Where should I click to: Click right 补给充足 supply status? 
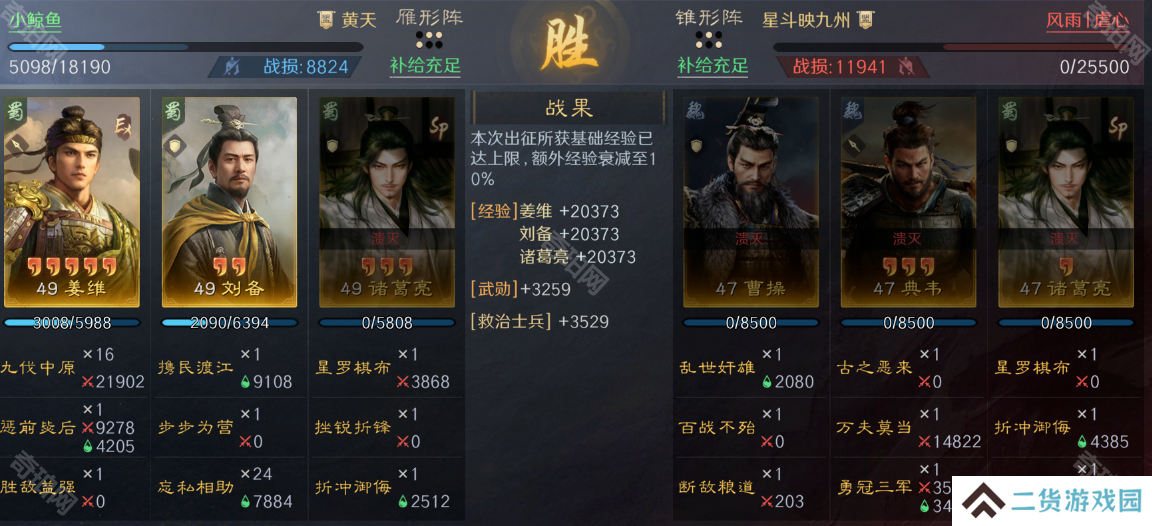[x=712, y=66]
